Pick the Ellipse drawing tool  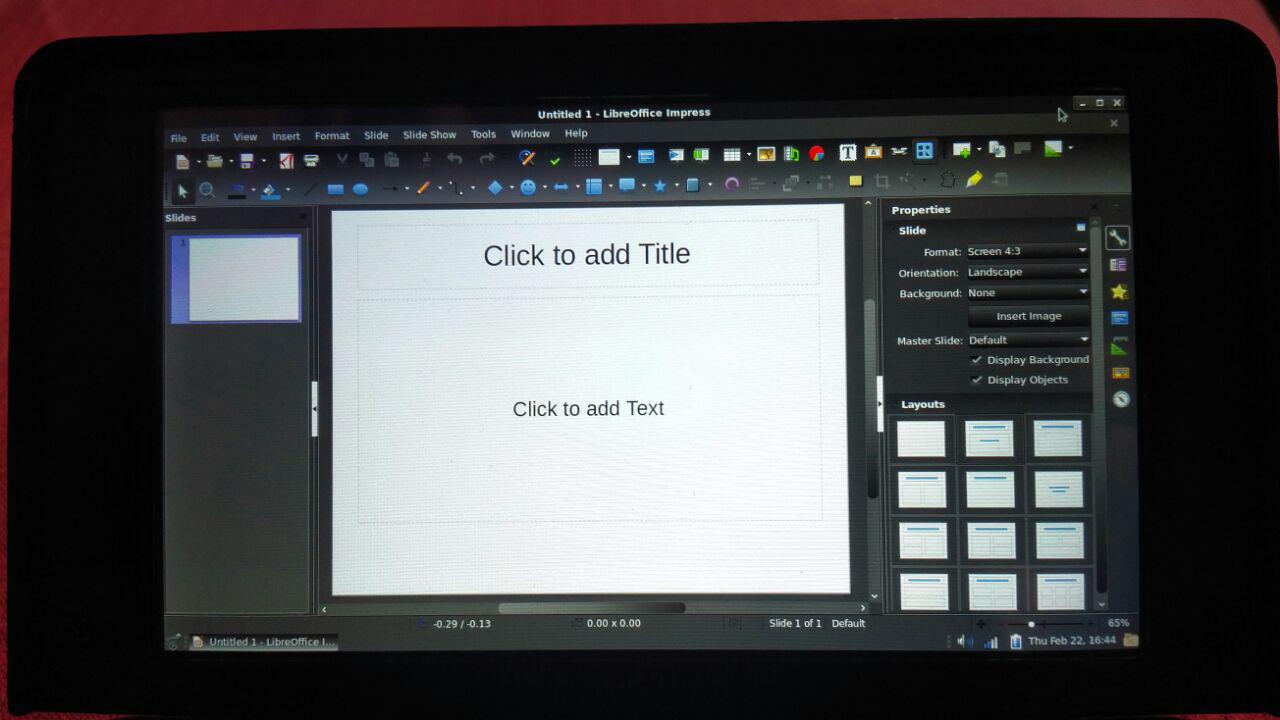point(360,188)
